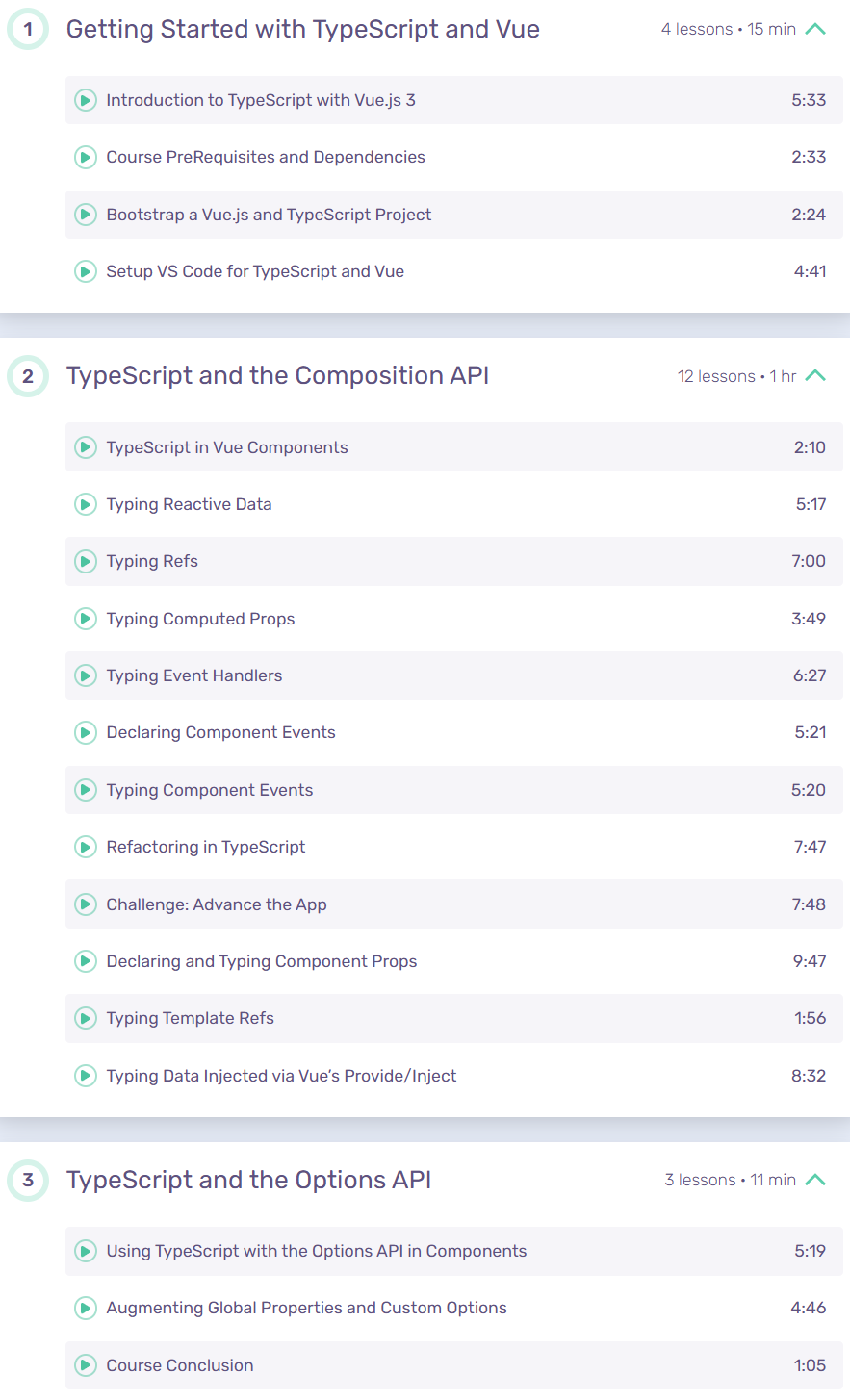Click play icon beside Typing Template Refs

(86, 1018)
